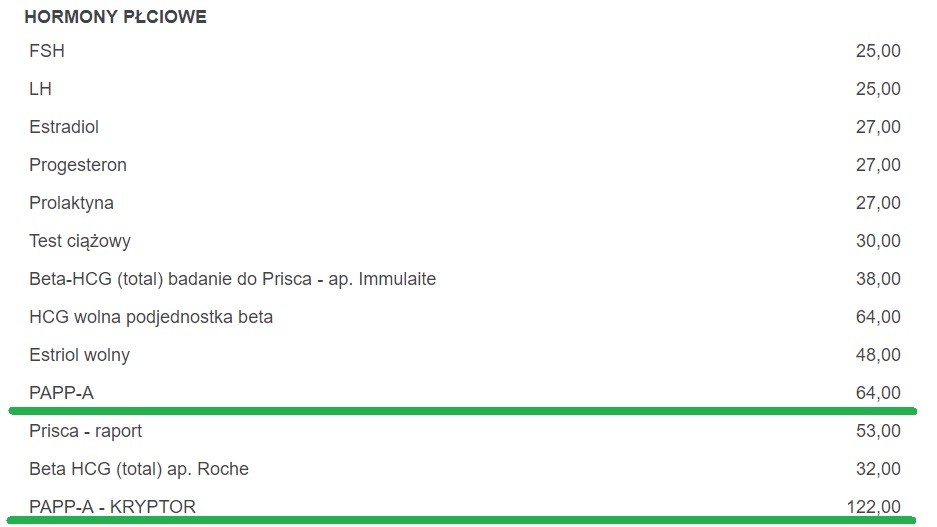This screenshot has width=937, height=527.
Task: Select the Estradiol entry
Action: tap(64, 127)
